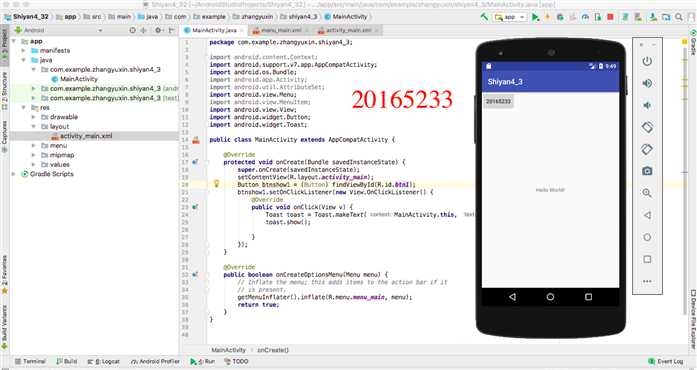Click the emulator volume up icon
697x370 pixels.
(647, 83)
